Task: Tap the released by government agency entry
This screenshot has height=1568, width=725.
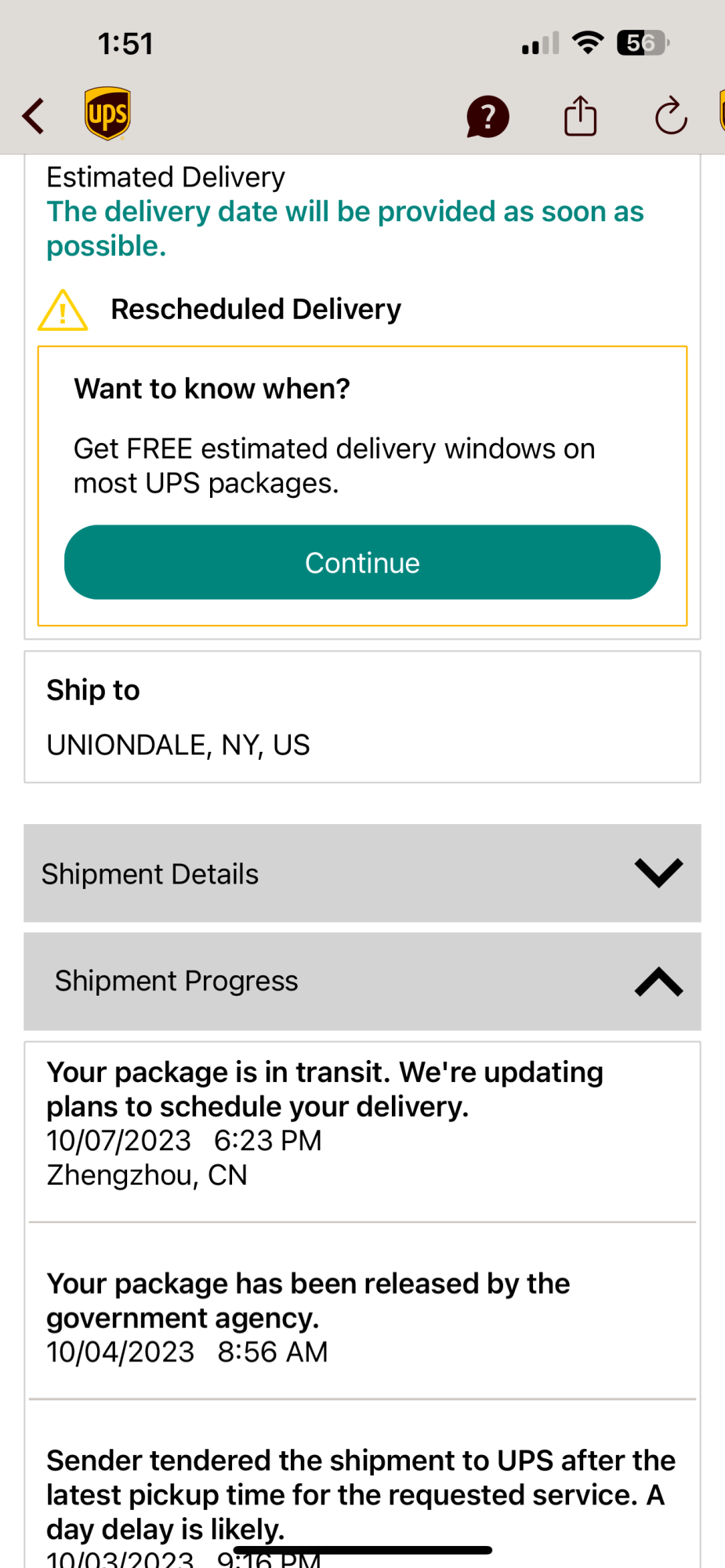Action: [362, 1317]
